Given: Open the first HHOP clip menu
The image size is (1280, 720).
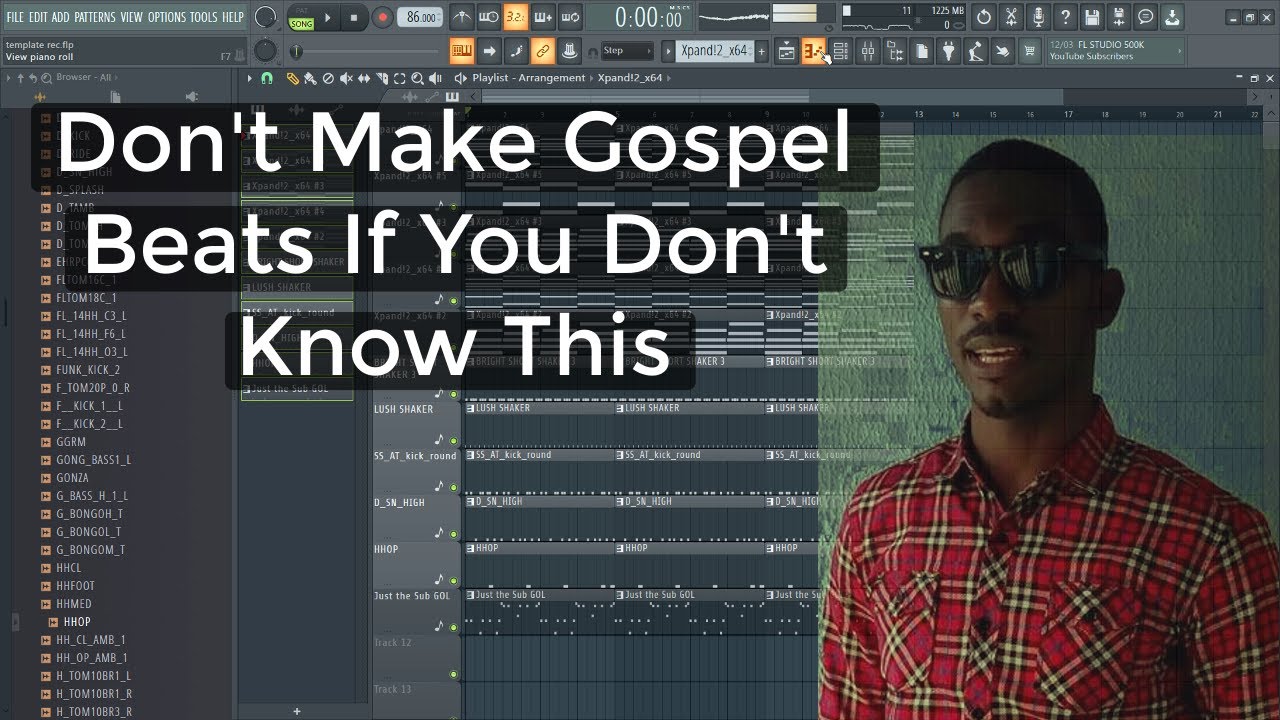Looking at the screenshot, I should (470, 548).
